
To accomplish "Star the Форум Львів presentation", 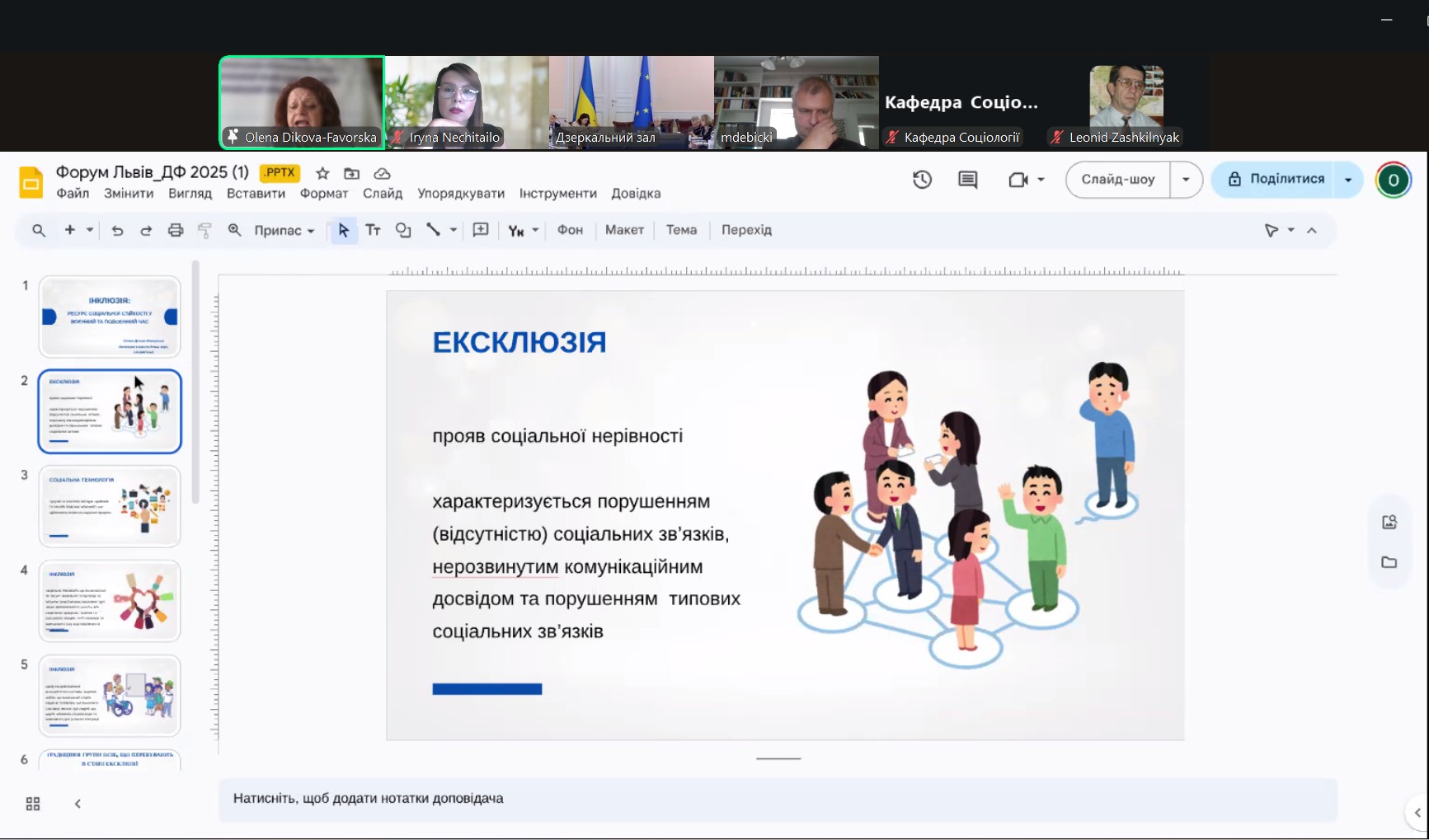I will pos(322,173).
